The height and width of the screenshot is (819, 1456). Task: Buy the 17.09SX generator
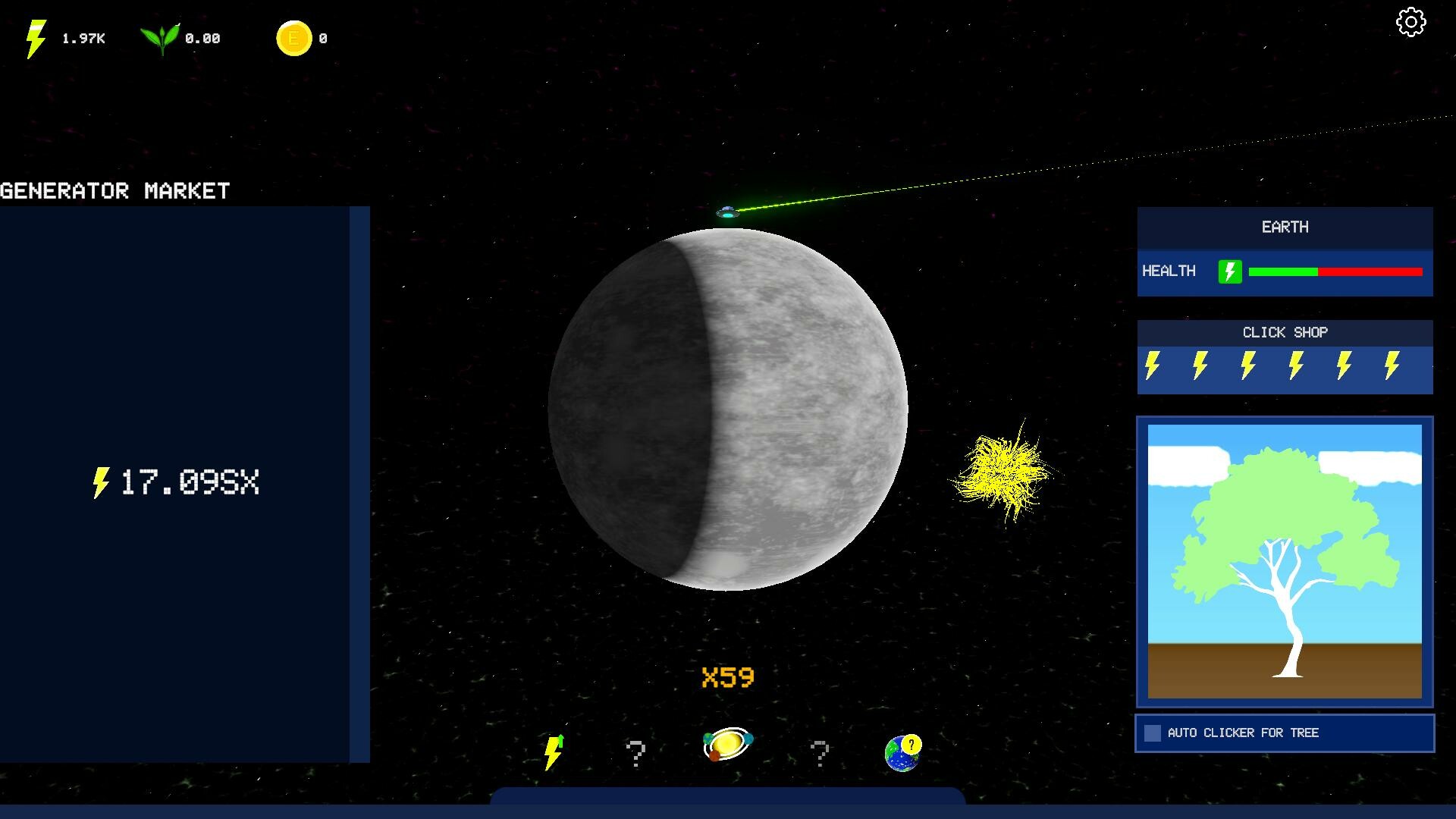point(175,482)
